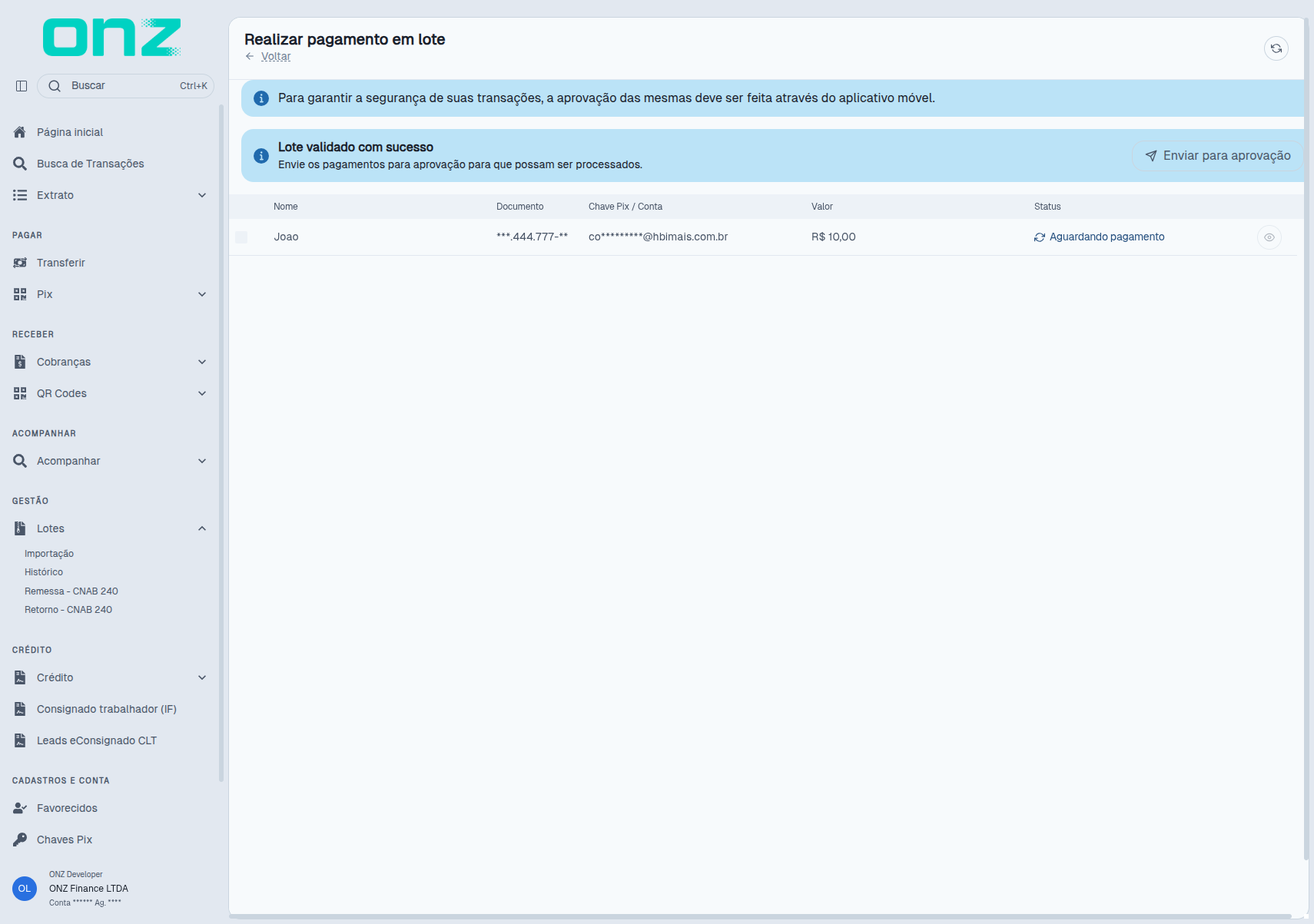Click the Lotes file icon
The width and height of the screenshot is (1314, 924).
pyautogui.click(x=20, y=528)
